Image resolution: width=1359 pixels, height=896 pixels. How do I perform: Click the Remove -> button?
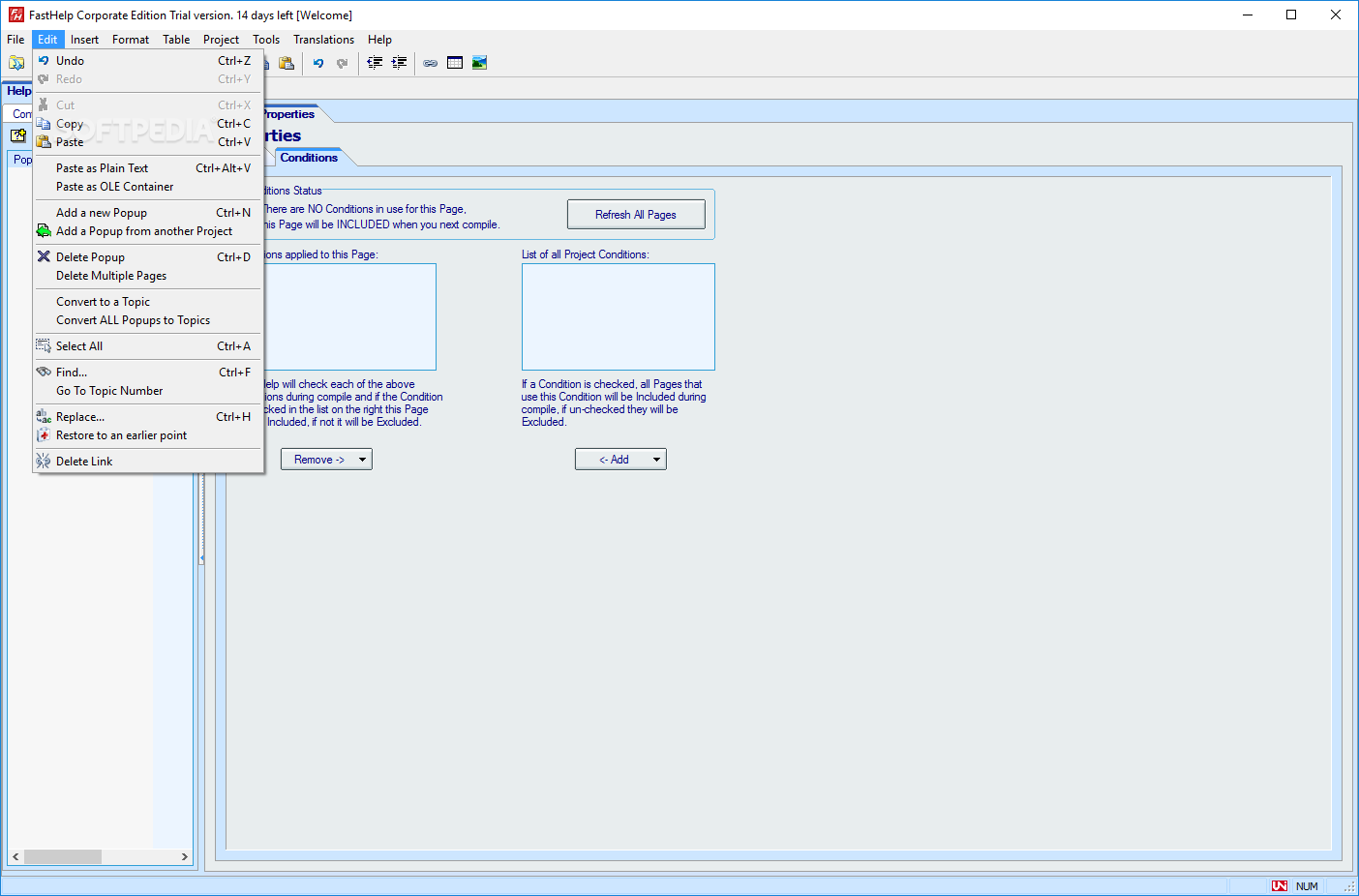coord(318,460)
